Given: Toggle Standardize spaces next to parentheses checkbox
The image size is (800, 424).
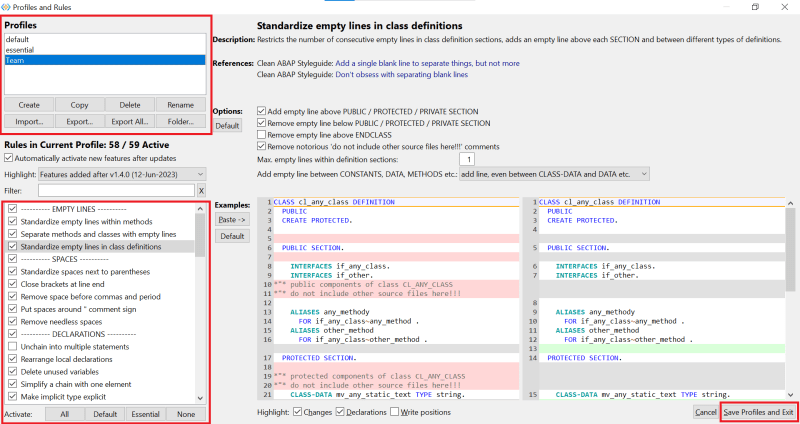Looking at the screenshot, I should pyautogui.click(x=12, y=271).
